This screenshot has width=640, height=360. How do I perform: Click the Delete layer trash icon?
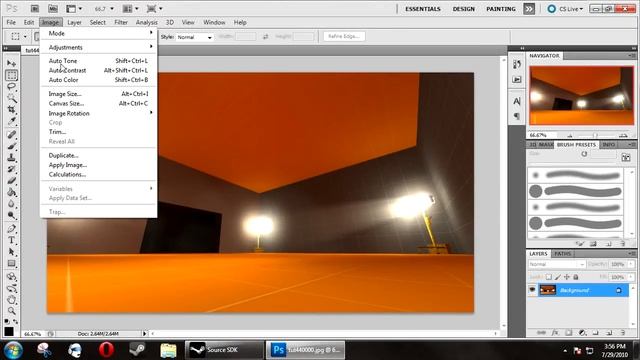[622, 333]
